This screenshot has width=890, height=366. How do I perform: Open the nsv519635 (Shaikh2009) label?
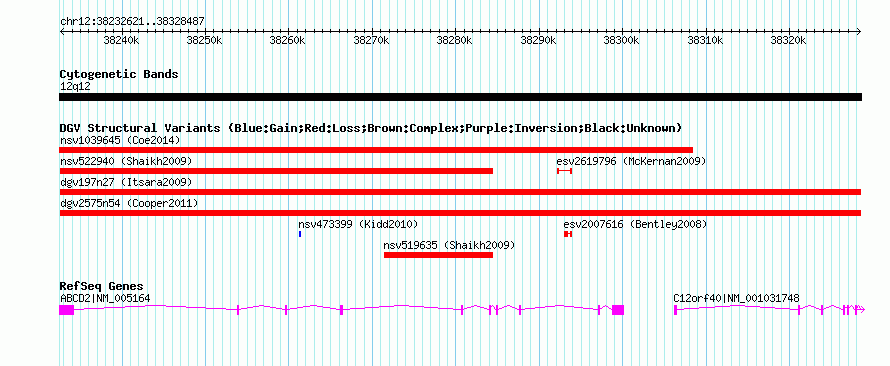(449, 245)
